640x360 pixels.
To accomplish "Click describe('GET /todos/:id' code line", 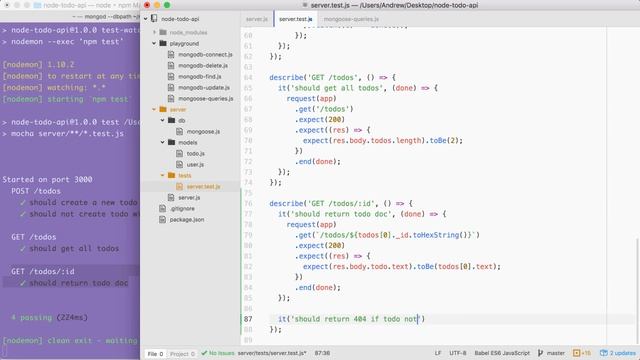I will (x=341, y=203).
